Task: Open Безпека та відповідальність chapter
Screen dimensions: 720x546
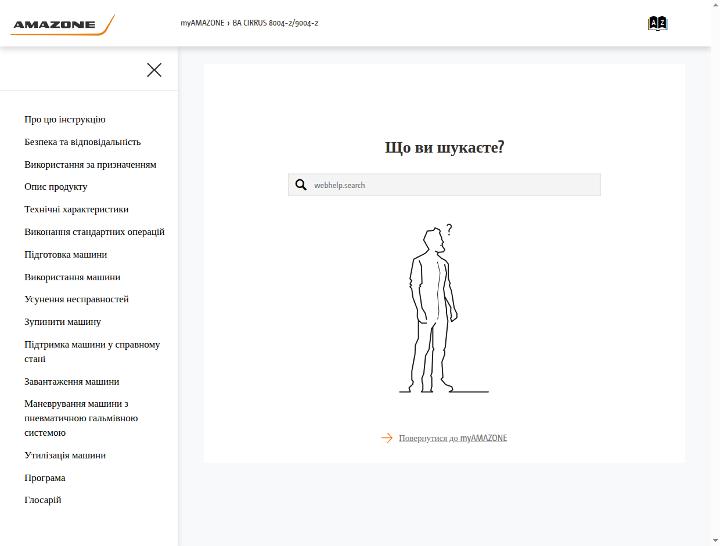Action: [83, 142]
